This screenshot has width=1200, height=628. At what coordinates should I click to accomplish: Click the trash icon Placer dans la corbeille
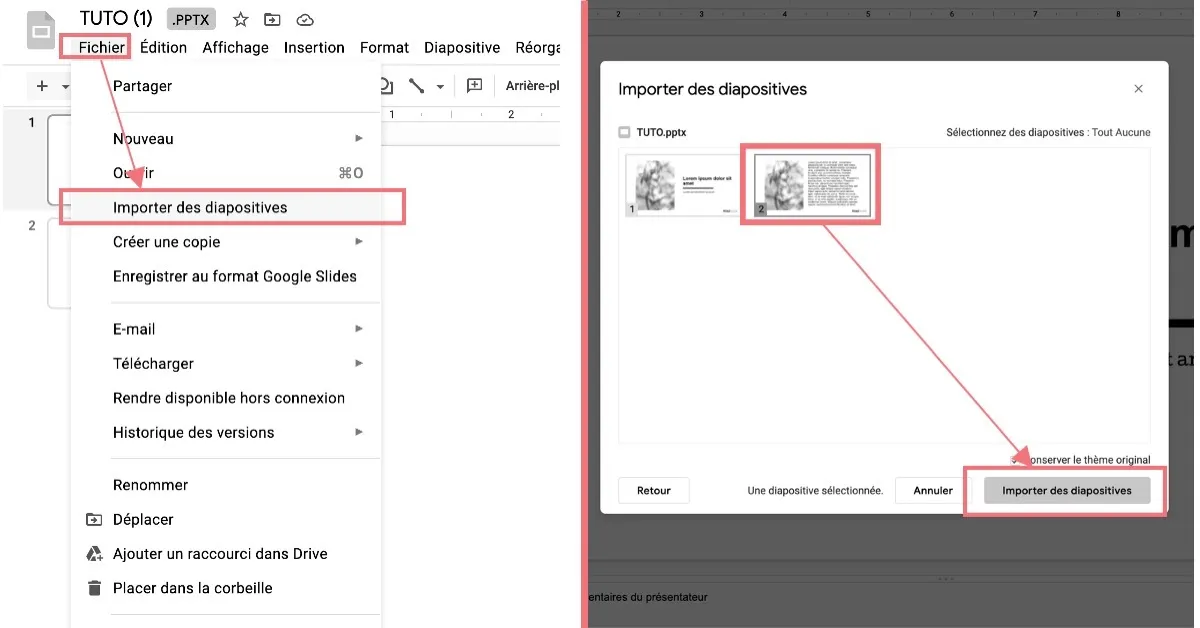[94, 588]
